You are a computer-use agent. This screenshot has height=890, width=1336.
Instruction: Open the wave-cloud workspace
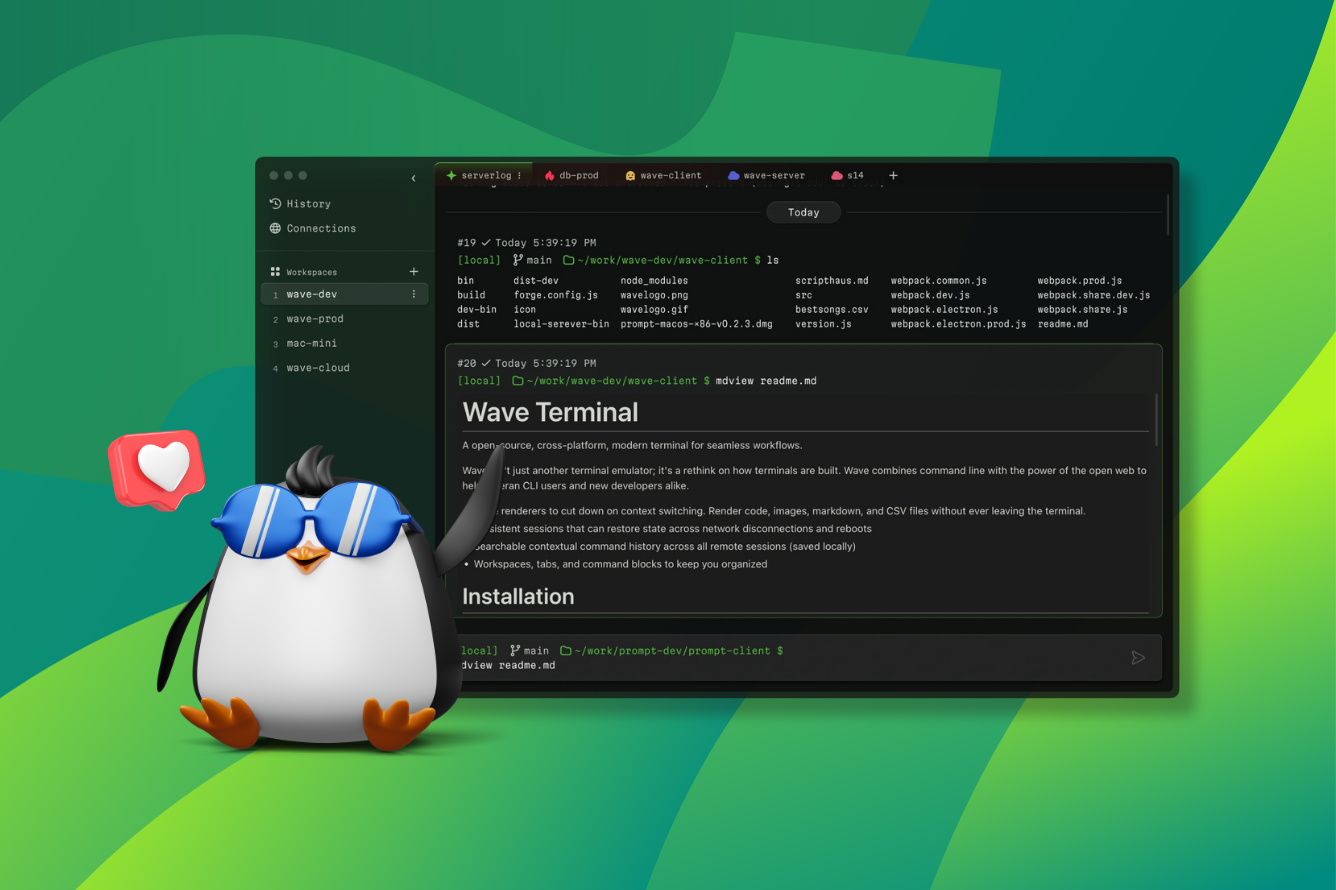318,368
